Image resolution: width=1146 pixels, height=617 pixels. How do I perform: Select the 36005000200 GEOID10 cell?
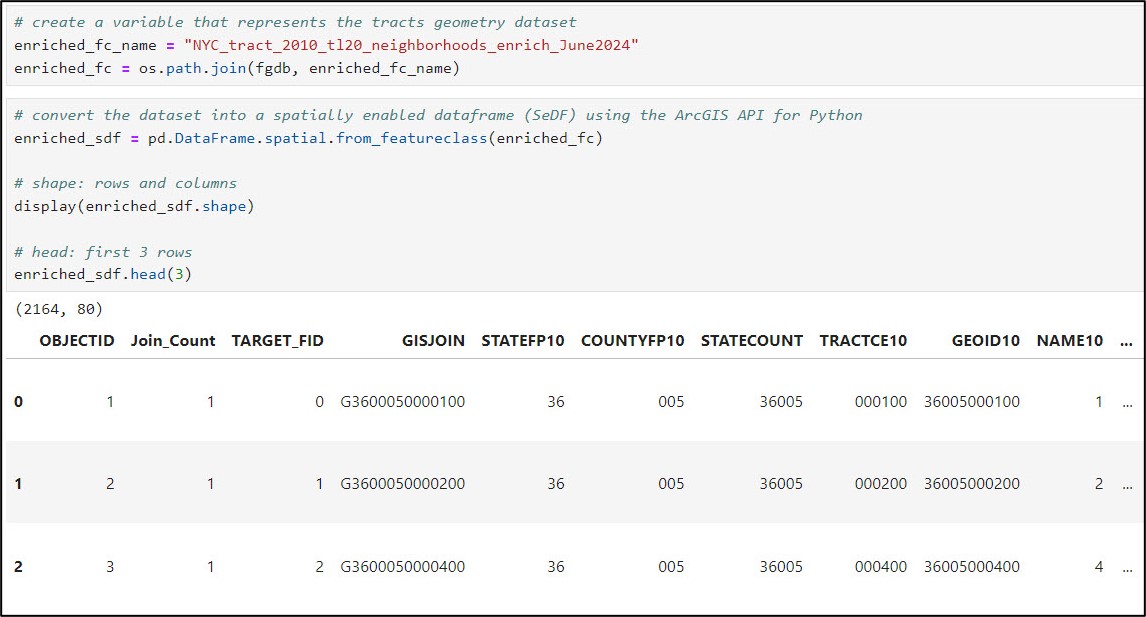tap(972, 484)
